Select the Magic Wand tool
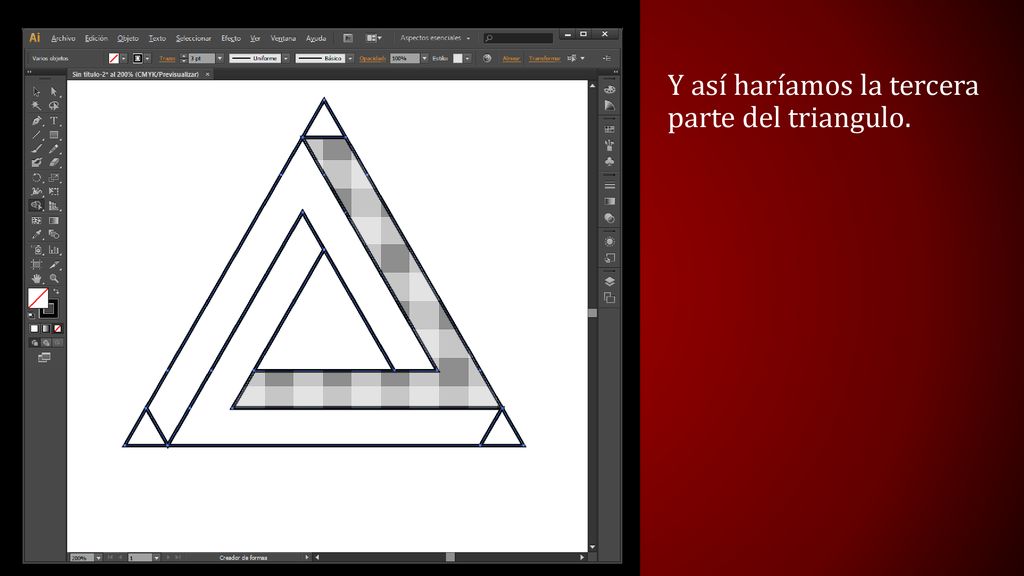 click(37, 106)
